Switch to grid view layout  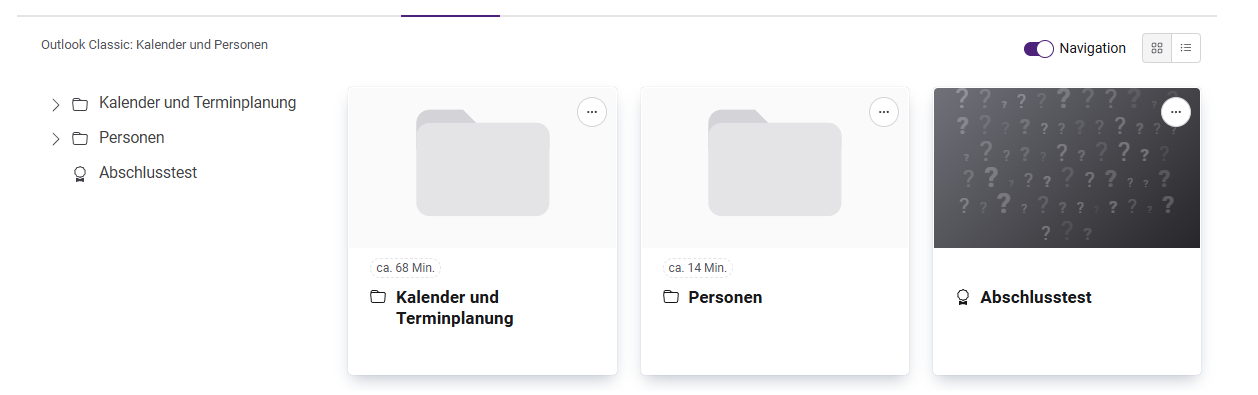click(x=1157, y=48)
